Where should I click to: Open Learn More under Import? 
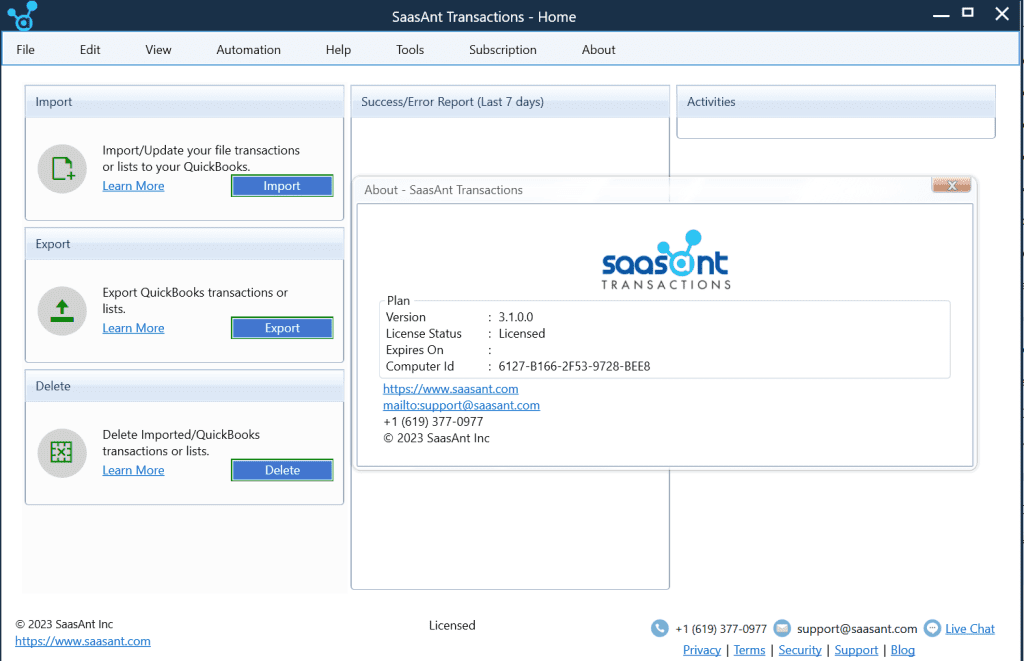[133, 185]
